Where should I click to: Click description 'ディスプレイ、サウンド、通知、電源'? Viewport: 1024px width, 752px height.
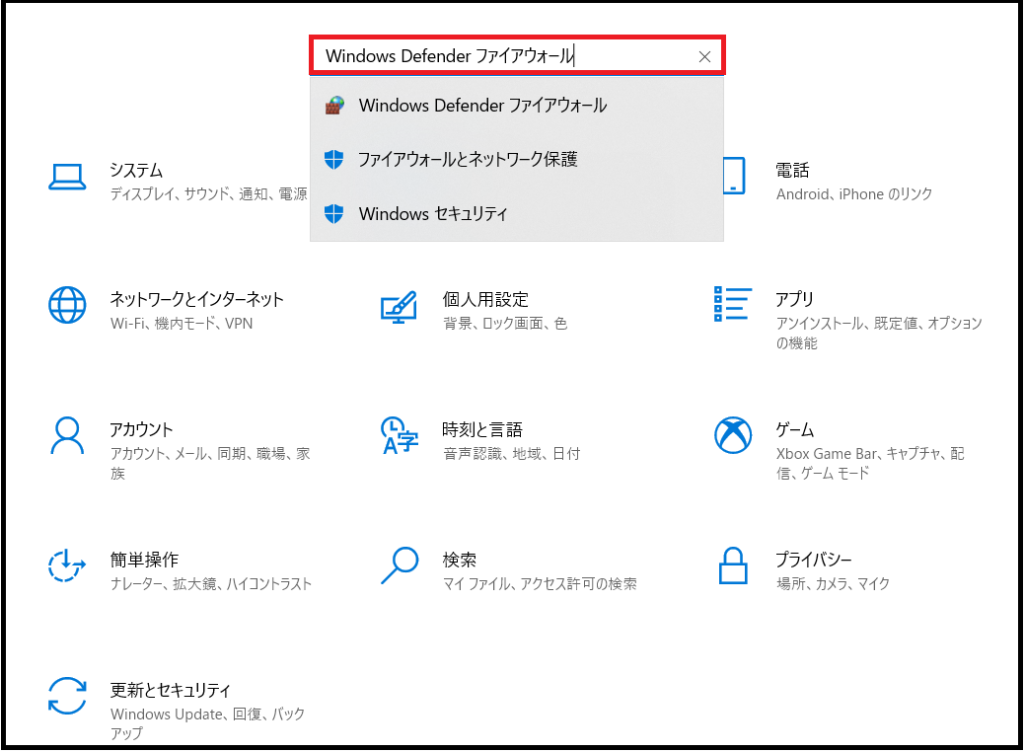point(208,194)
